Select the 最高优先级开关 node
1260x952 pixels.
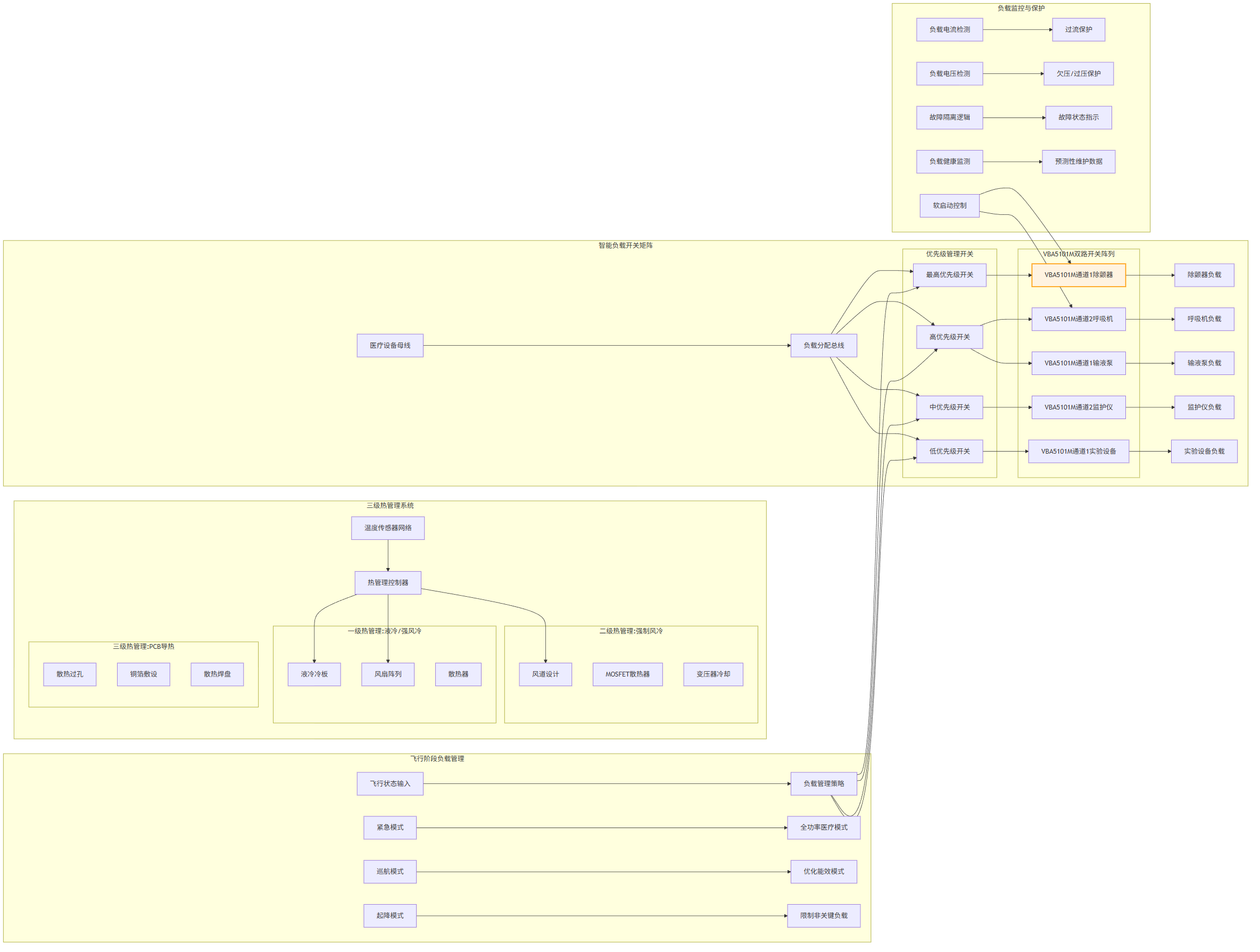(950, 275)
